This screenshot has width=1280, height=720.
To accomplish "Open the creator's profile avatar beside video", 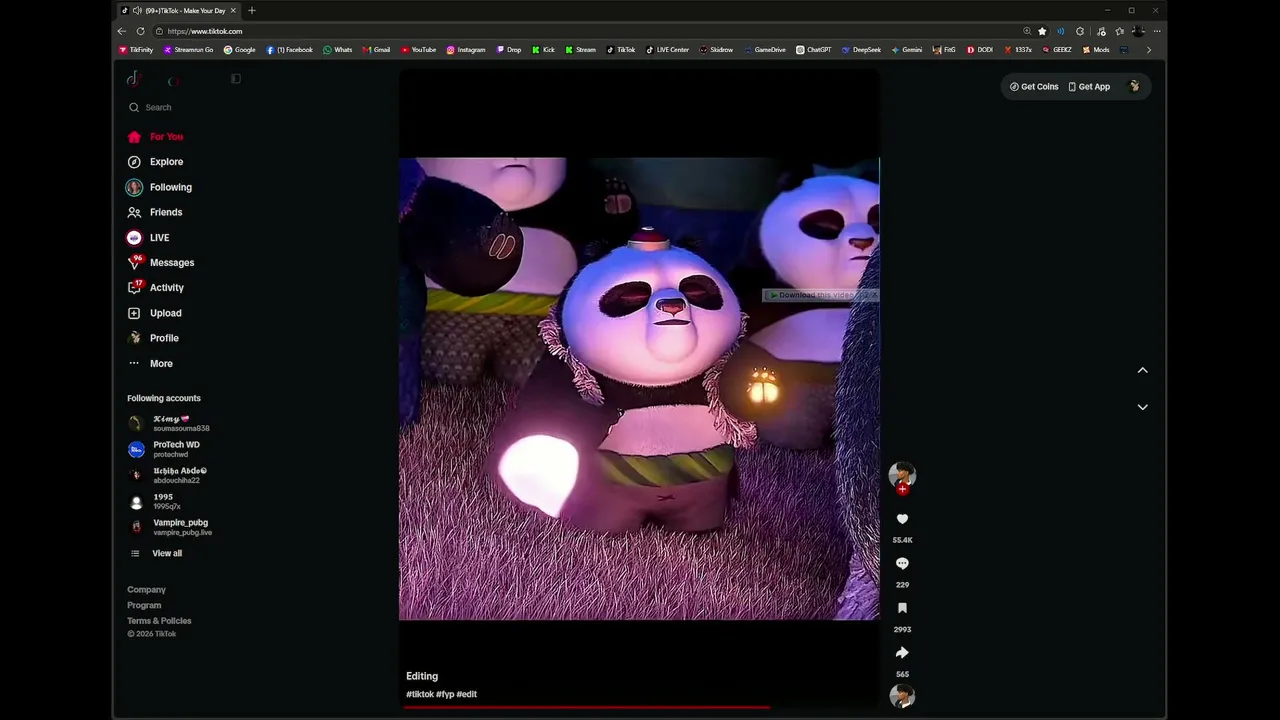I will tap(902, 475).
